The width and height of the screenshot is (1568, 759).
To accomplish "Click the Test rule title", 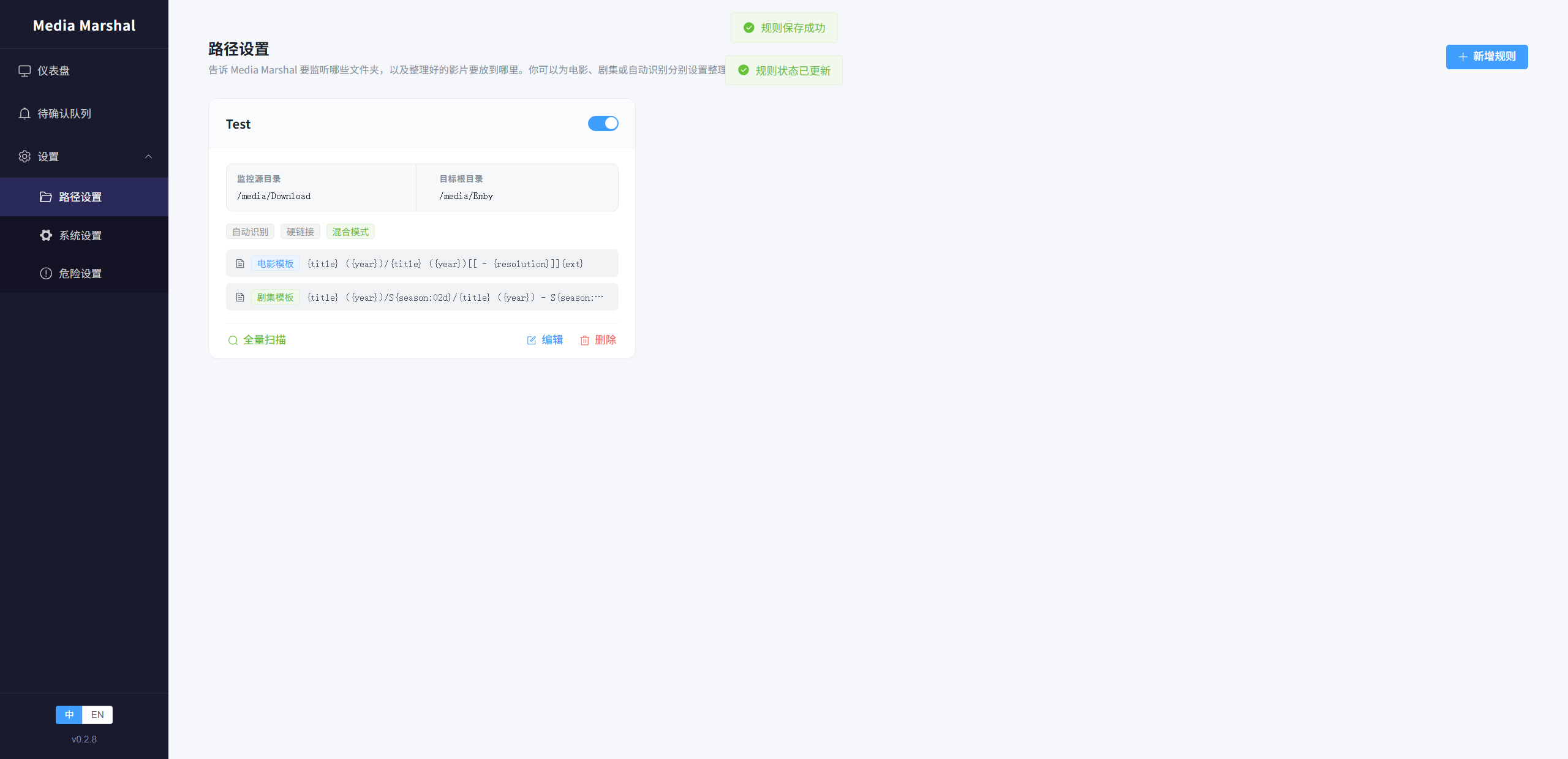I will pos(238,124).
